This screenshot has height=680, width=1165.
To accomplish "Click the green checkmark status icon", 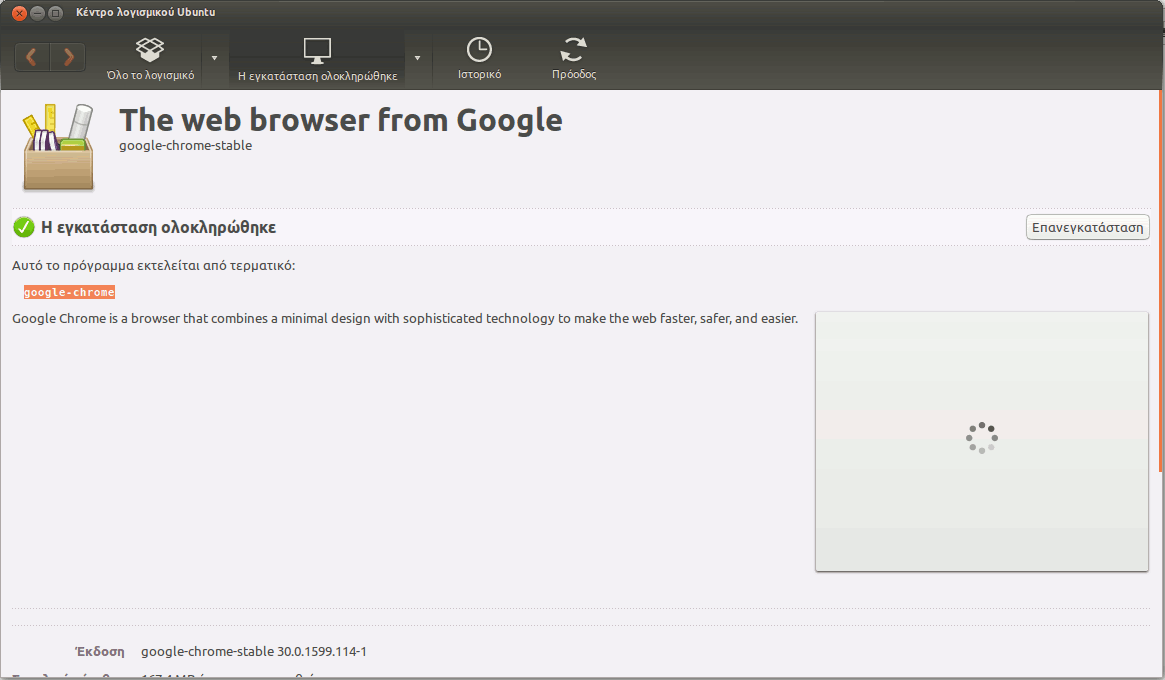I will [x=24, y=227].
